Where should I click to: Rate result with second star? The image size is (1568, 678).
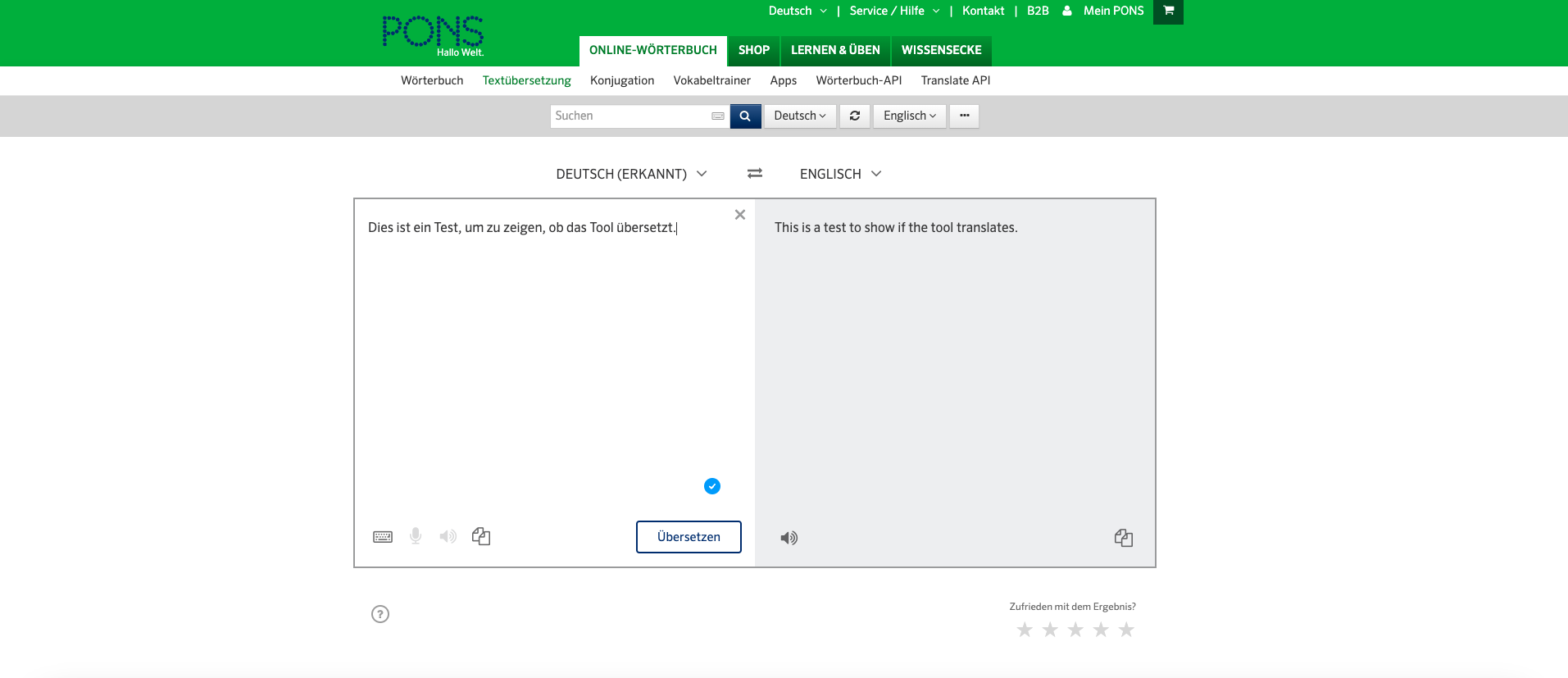(x=1050, y=630)
